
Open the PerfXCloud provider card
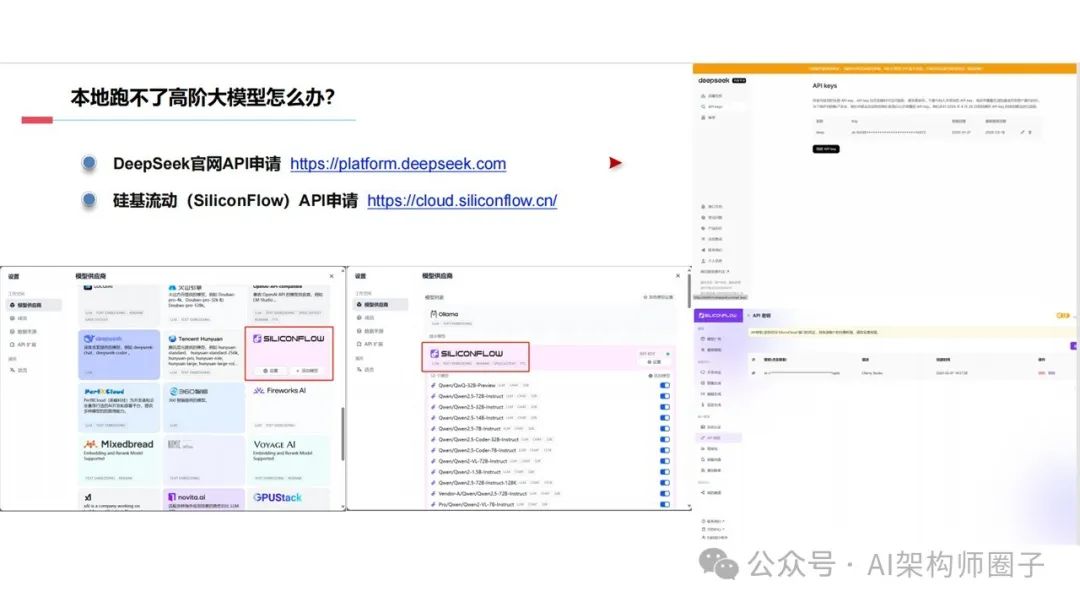click(119, 406)
